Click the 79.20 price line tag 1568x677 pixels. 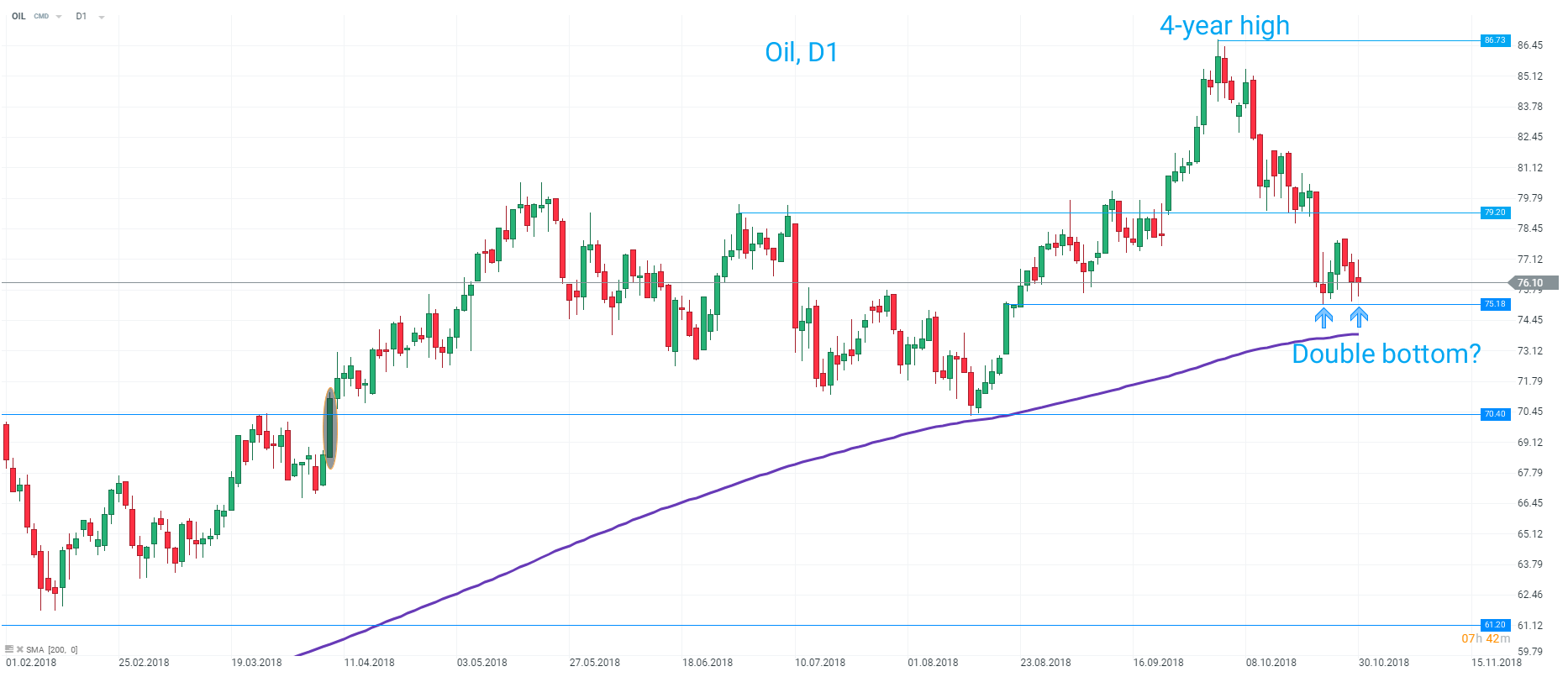point(1495,213)
